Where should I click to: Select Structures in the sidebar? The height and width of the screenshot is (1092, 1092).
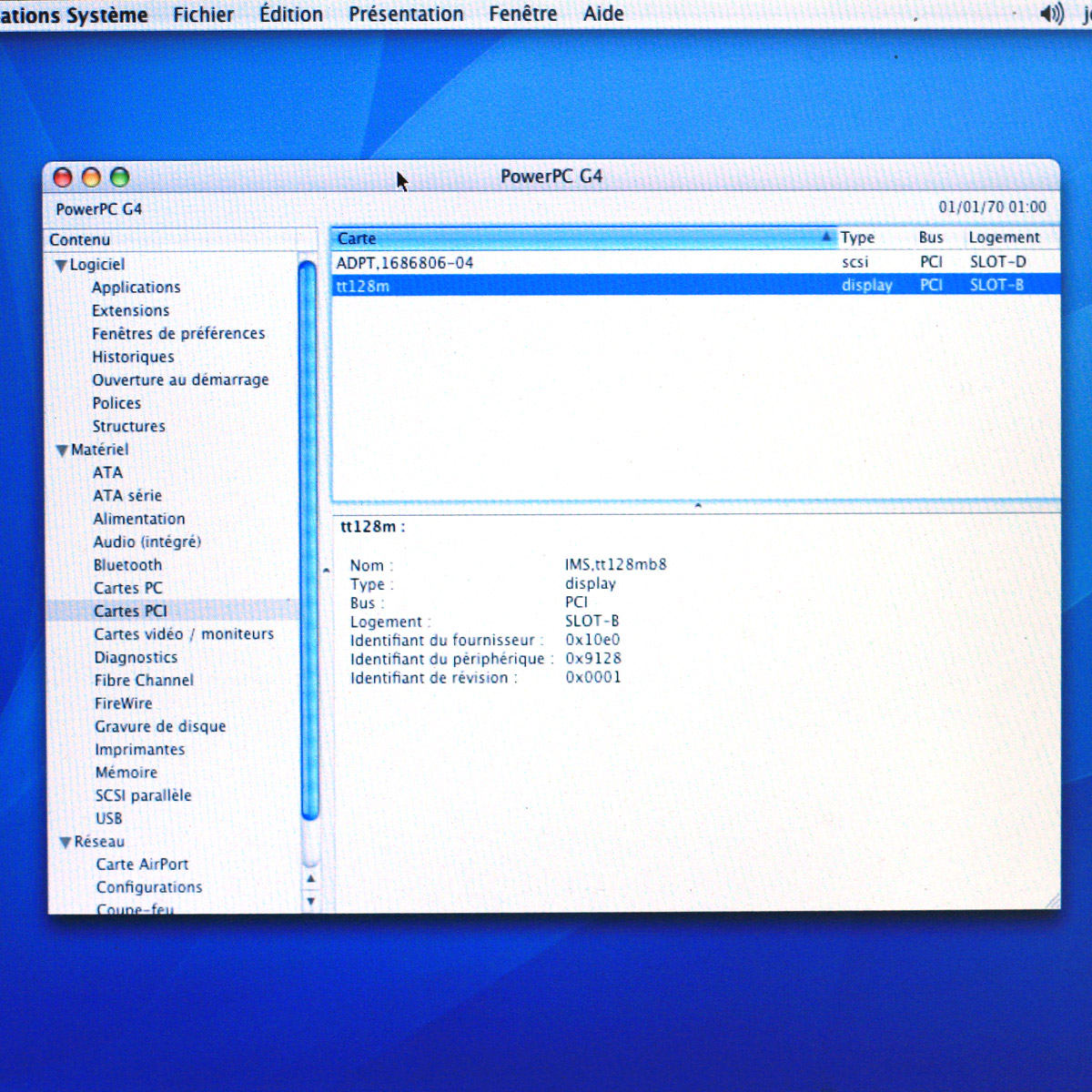coord(128,426)
